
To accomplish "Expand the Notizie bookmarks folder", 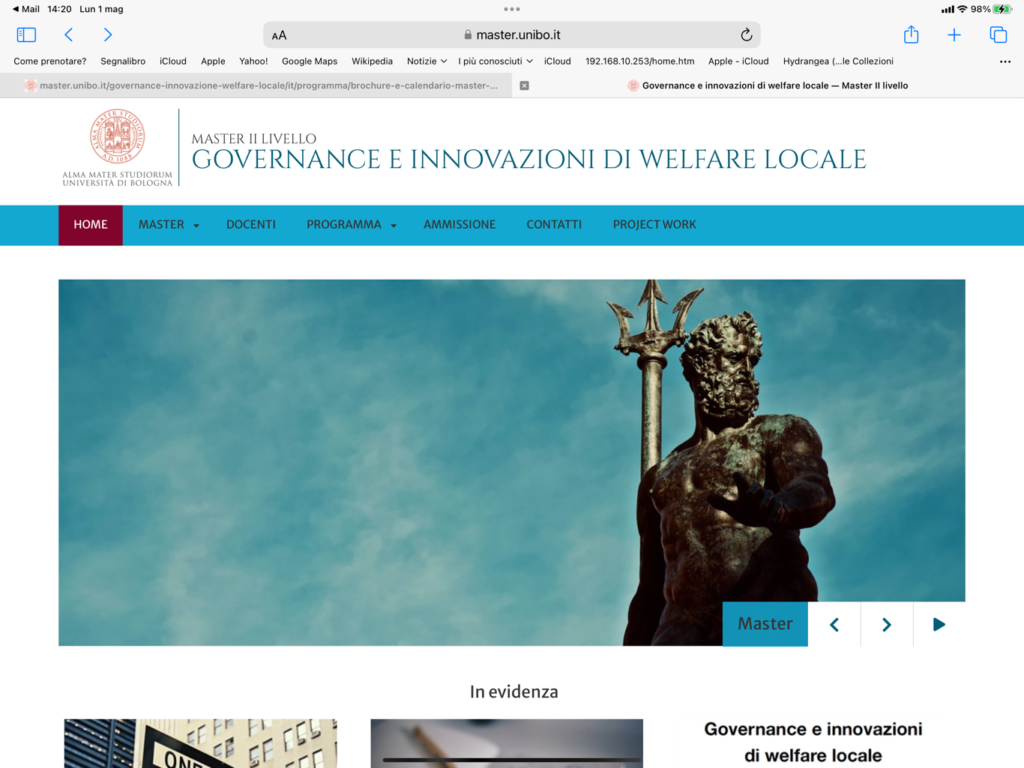I will click(x=426, y=61).
